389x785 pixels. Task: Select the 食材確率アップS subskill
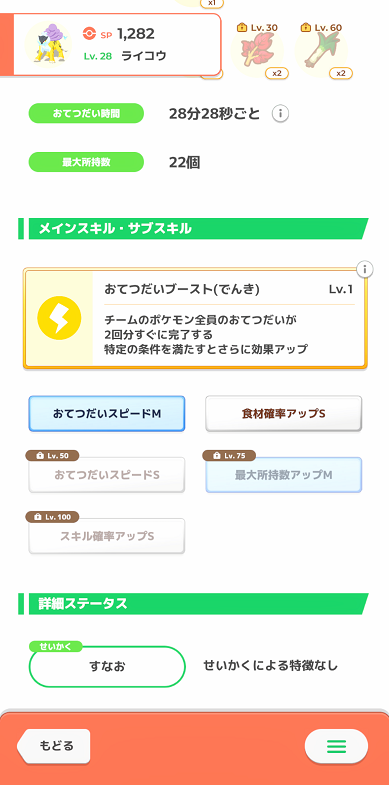point(283,414)
